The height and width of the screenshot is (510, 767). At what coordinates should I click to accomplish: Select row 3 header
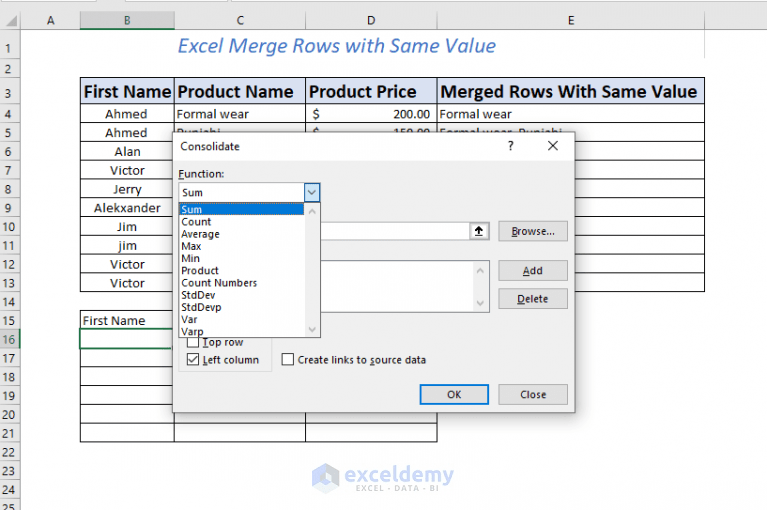(9, 93)
